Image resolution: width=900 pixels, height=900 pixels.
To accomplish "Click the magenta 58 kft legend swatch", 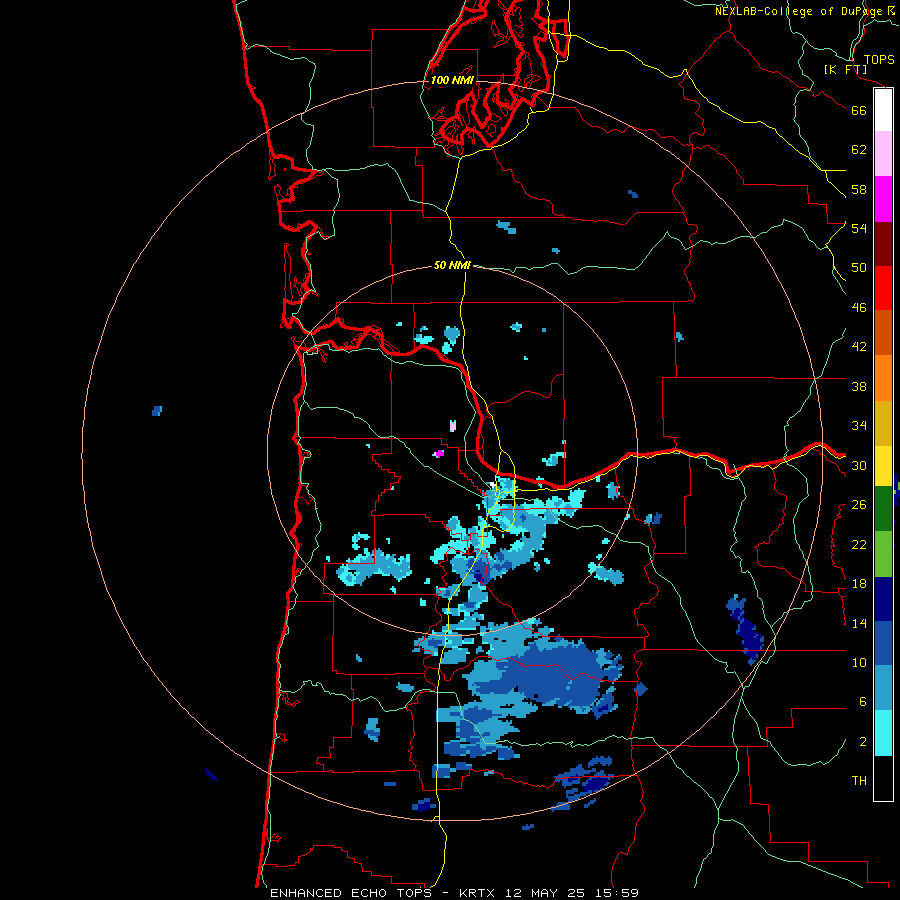I will (883, 199).
